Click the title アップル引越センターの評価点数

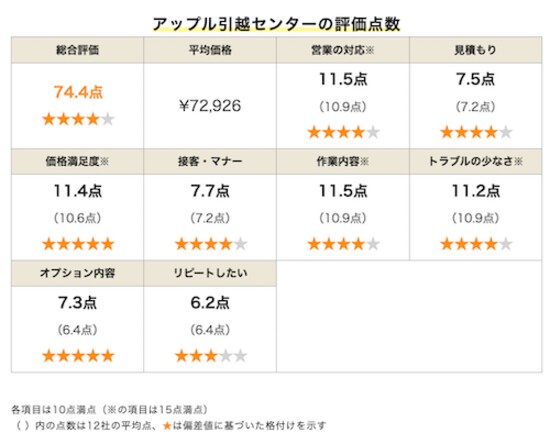(x=276, y=24)
